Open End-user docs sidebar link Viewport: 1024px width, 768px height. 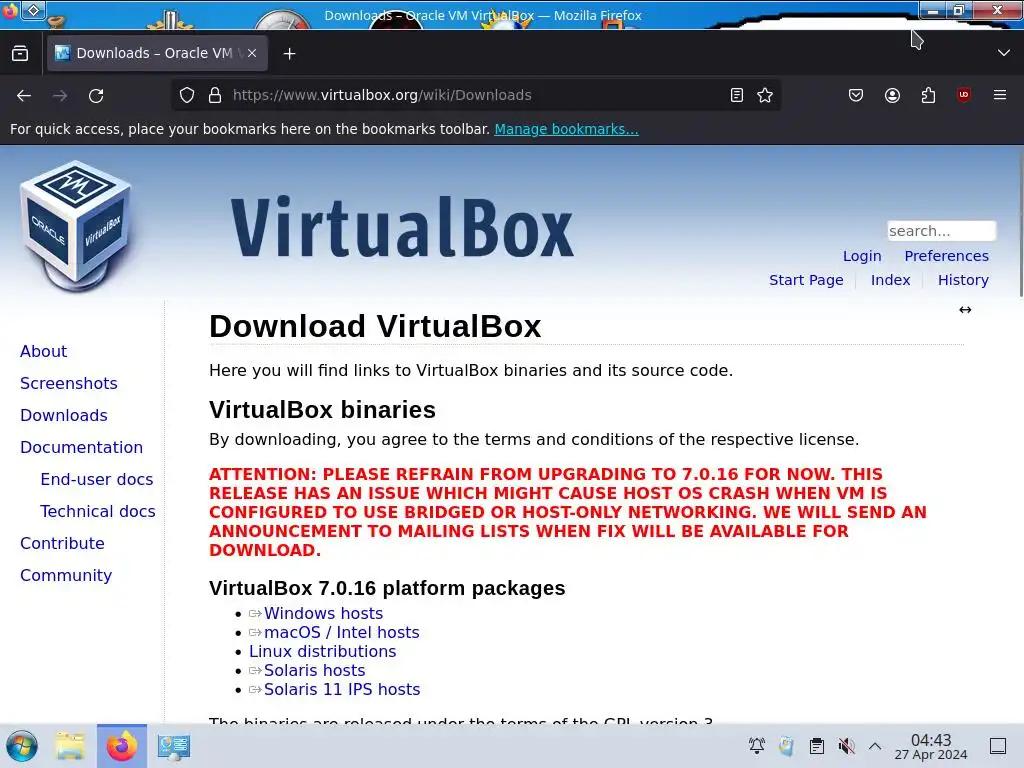(97, 479)
